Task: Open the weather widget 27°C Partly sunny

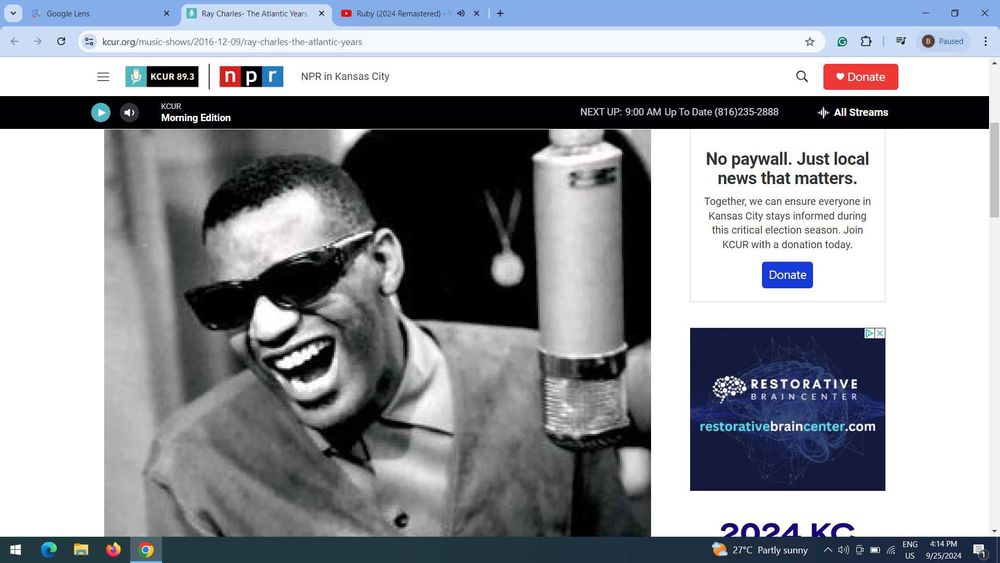Action: click(760, 550)
